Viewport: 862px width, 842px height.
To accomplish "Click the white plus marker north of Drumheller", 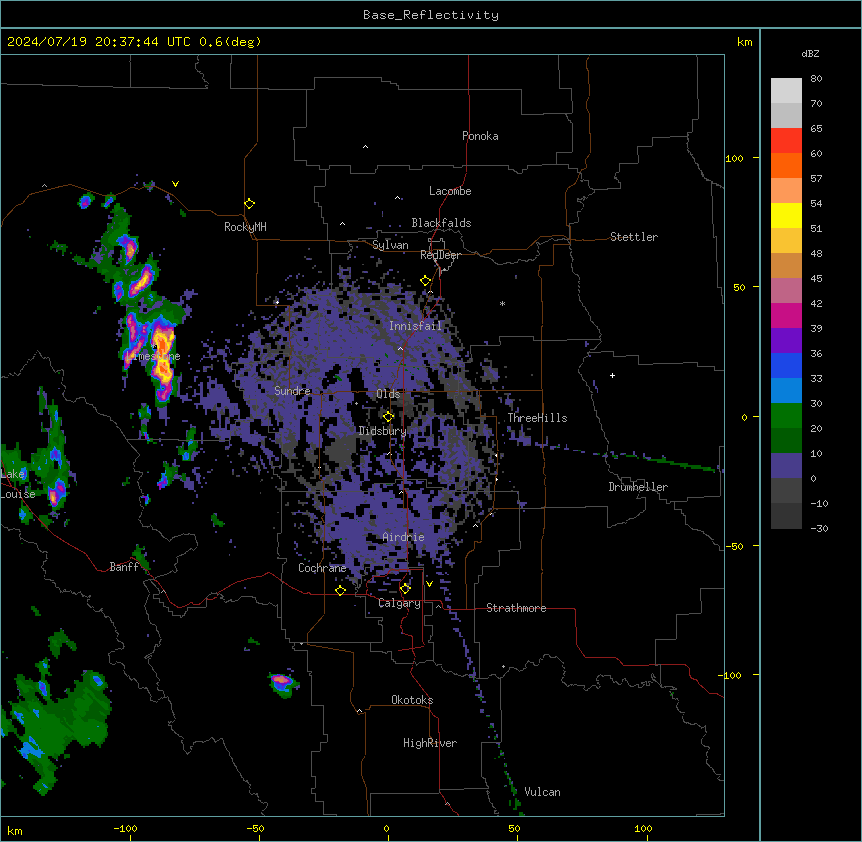I will coord(612,375).
